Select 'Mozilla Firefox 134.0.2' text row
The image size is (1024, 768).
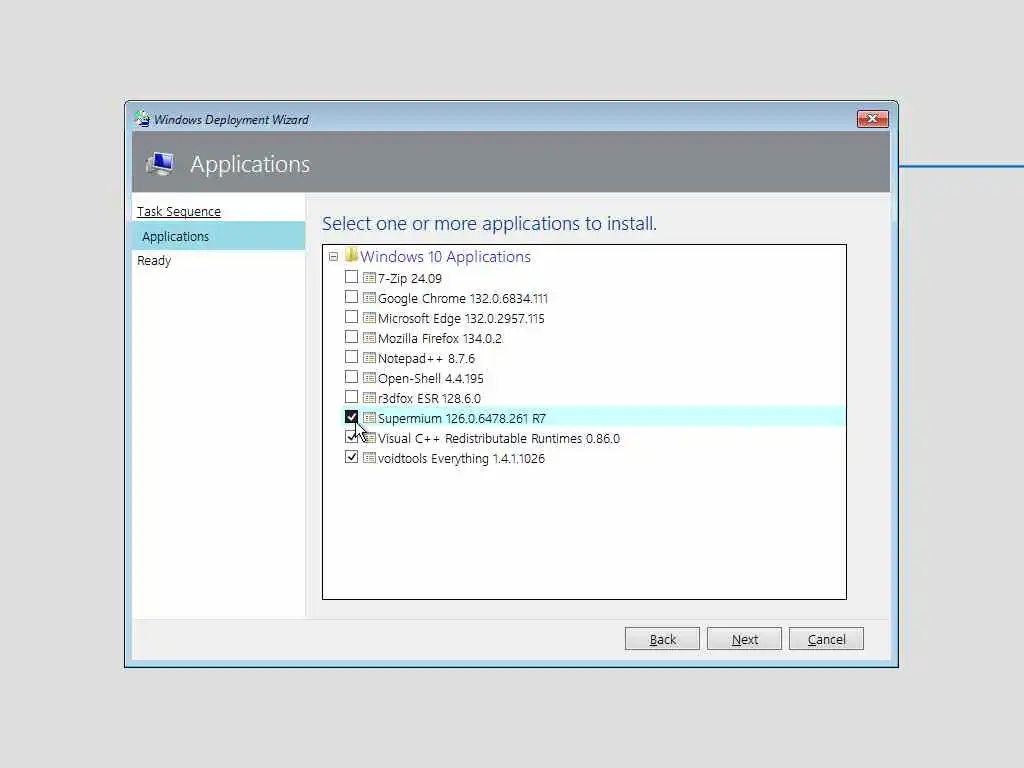click(440, 338)
